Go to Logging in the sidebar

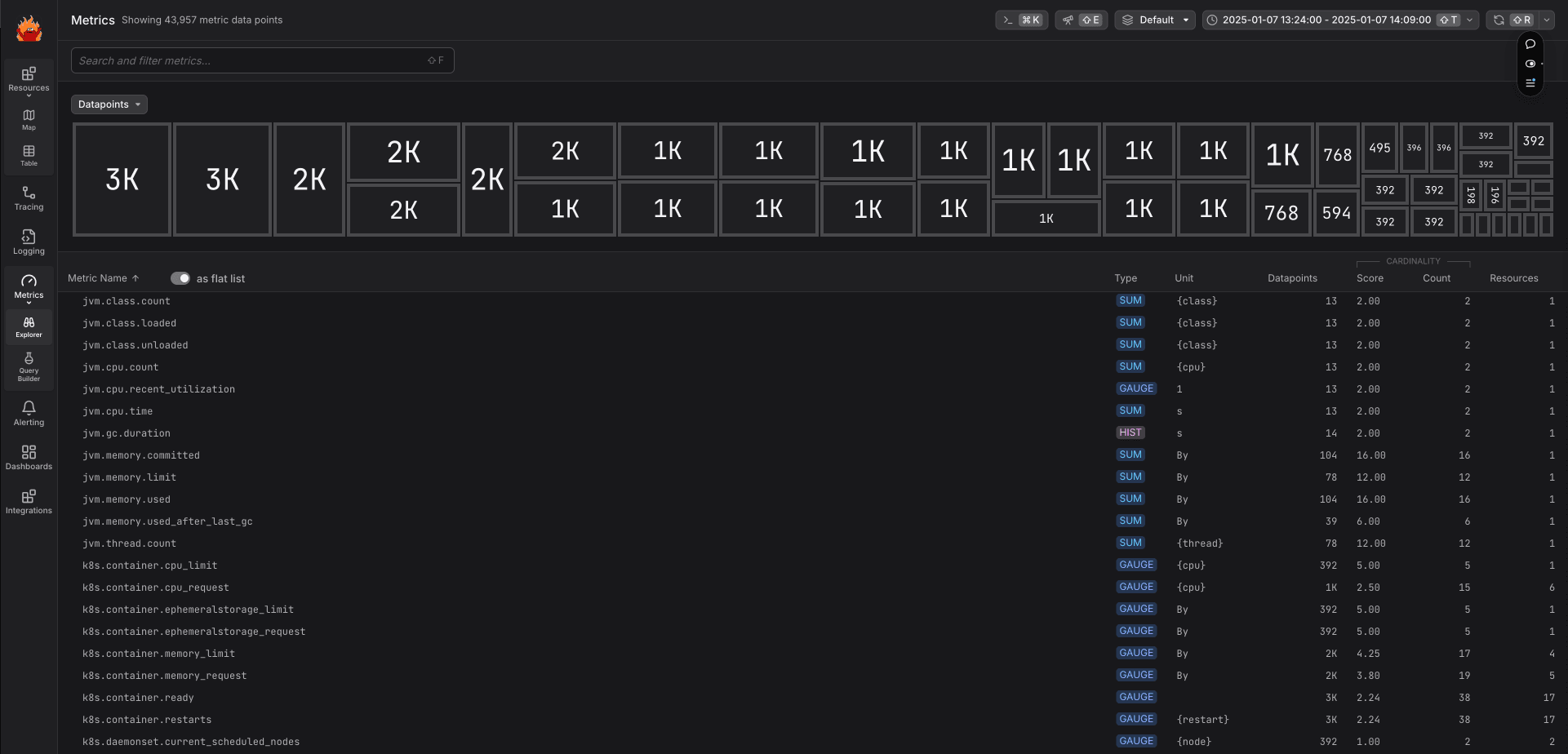29,242
